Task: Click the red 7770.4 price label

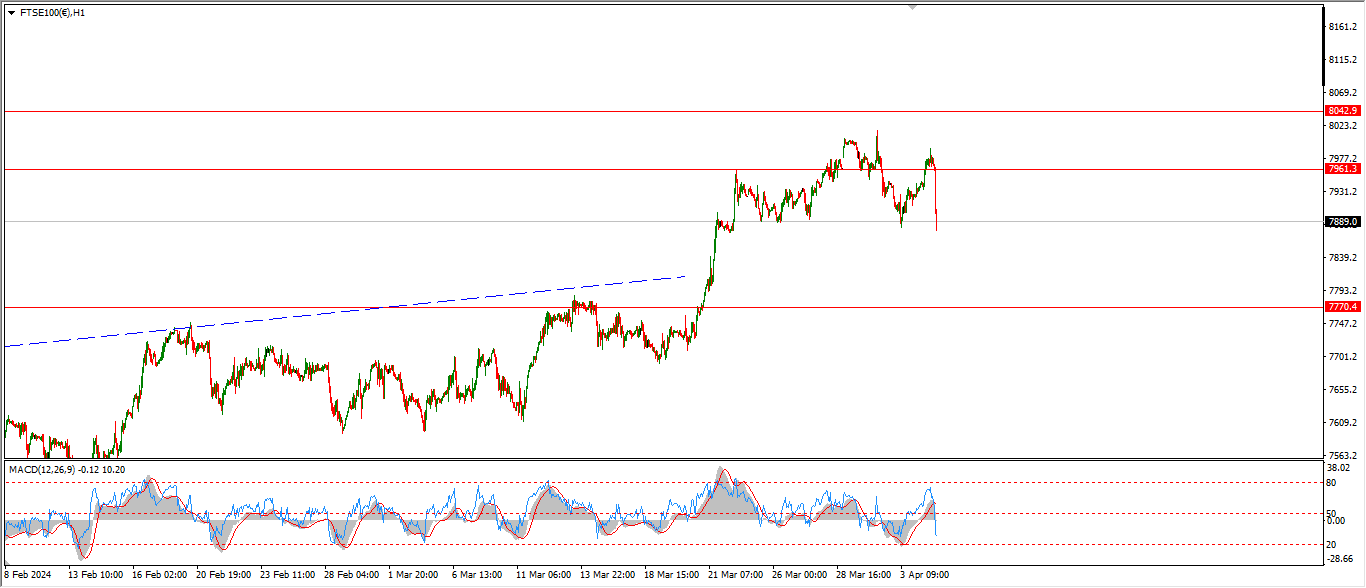Action: tap(1342, 307)
